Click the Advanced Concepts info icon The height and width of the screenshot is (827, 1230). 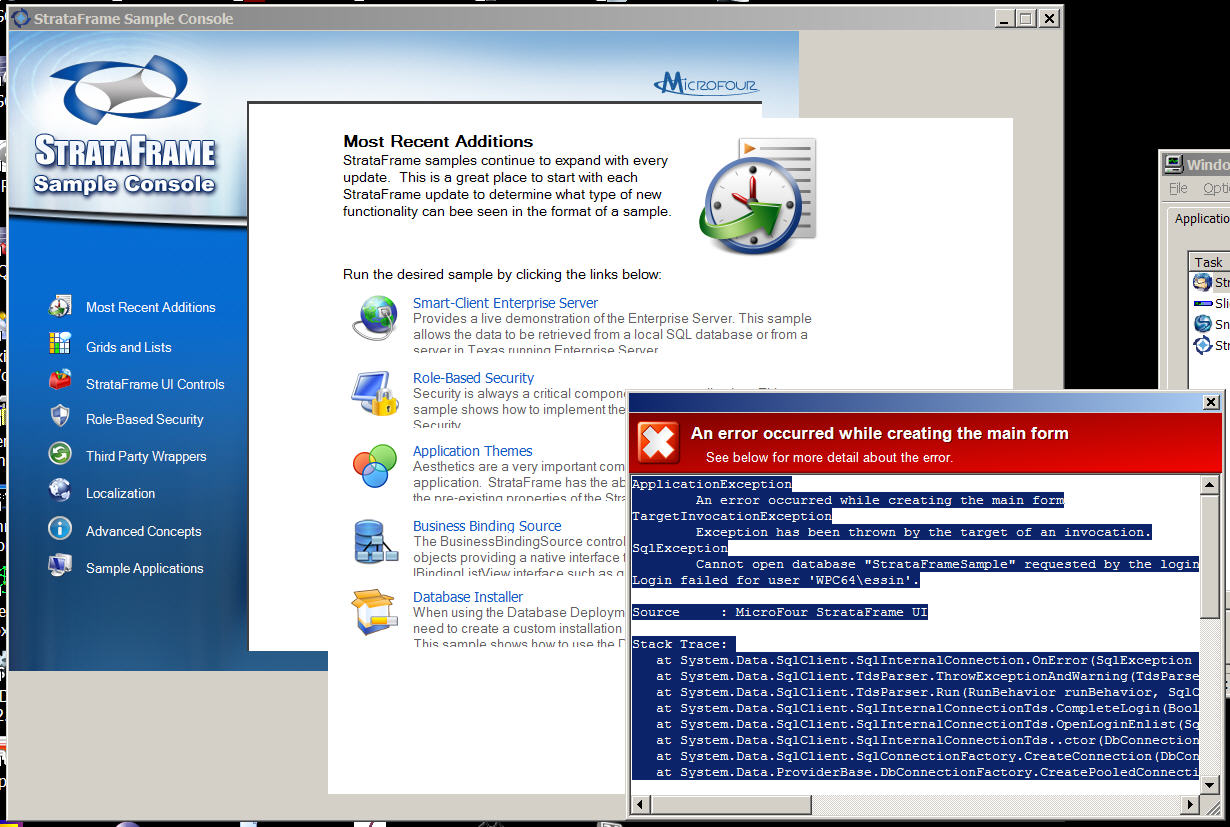tap(60, 529)
